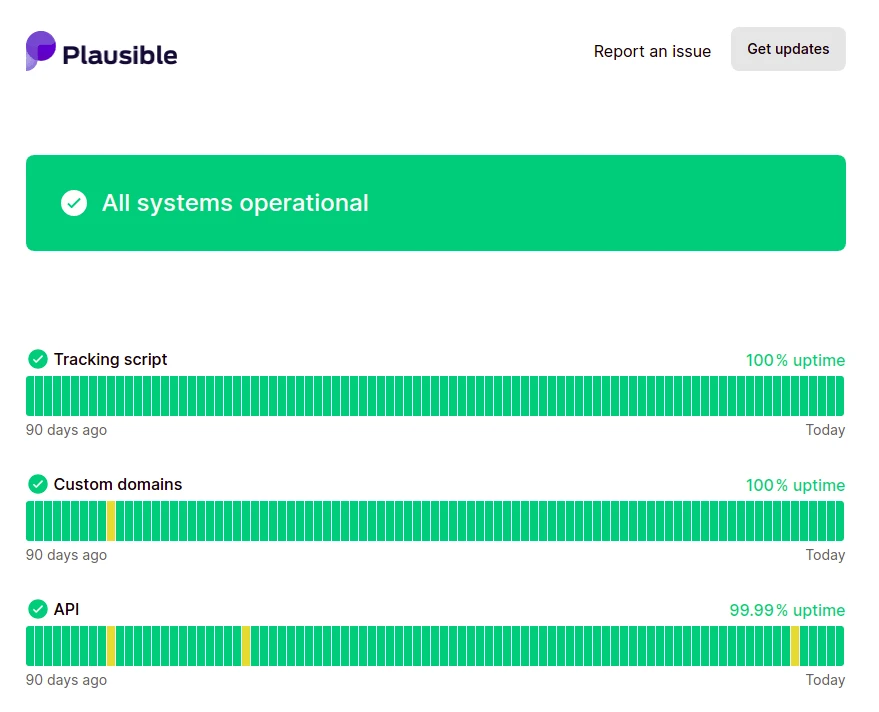This screenshot has width=879, height=712.
Task: Click the Get updates button
Action: pyautogui.click(x=788, y=49)
